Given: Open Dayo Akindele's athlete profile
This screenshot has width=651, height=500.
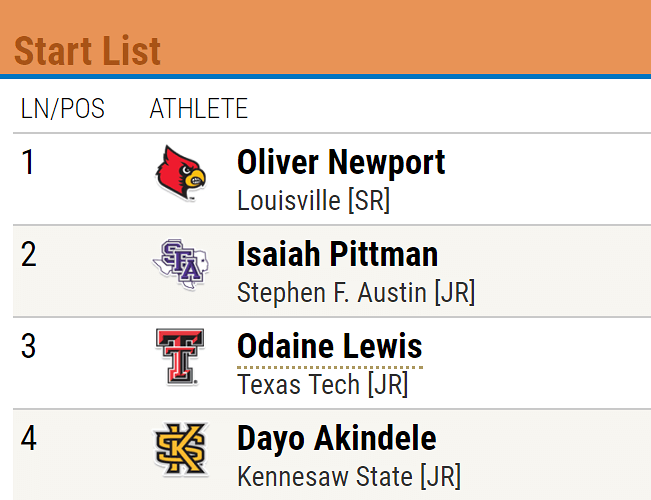Looking at the screenshot, I should pos(336,438).
